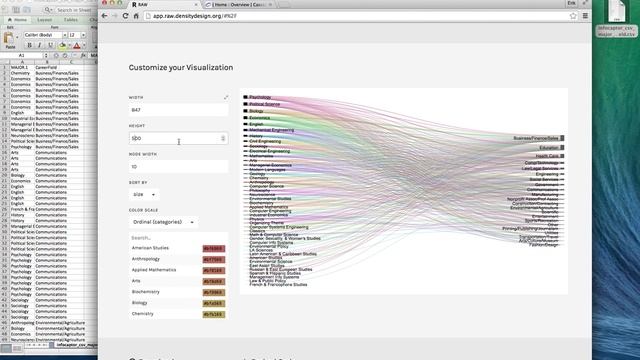This screenshot has width=640, height=360.
Task: Pick color swatch for Anthropology
Action: 213,260
